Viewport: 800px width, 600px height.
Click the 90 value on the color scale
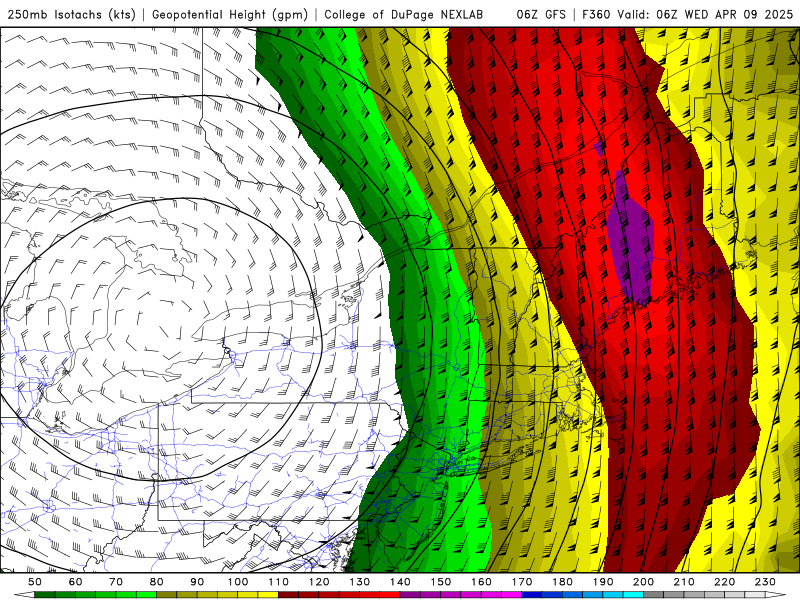197,582
